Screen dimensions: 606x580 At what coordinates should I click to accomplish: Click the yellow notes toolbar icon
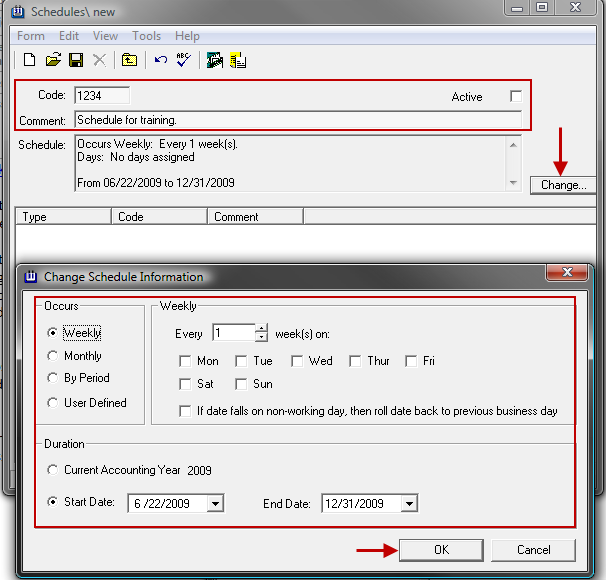(238, 61)
